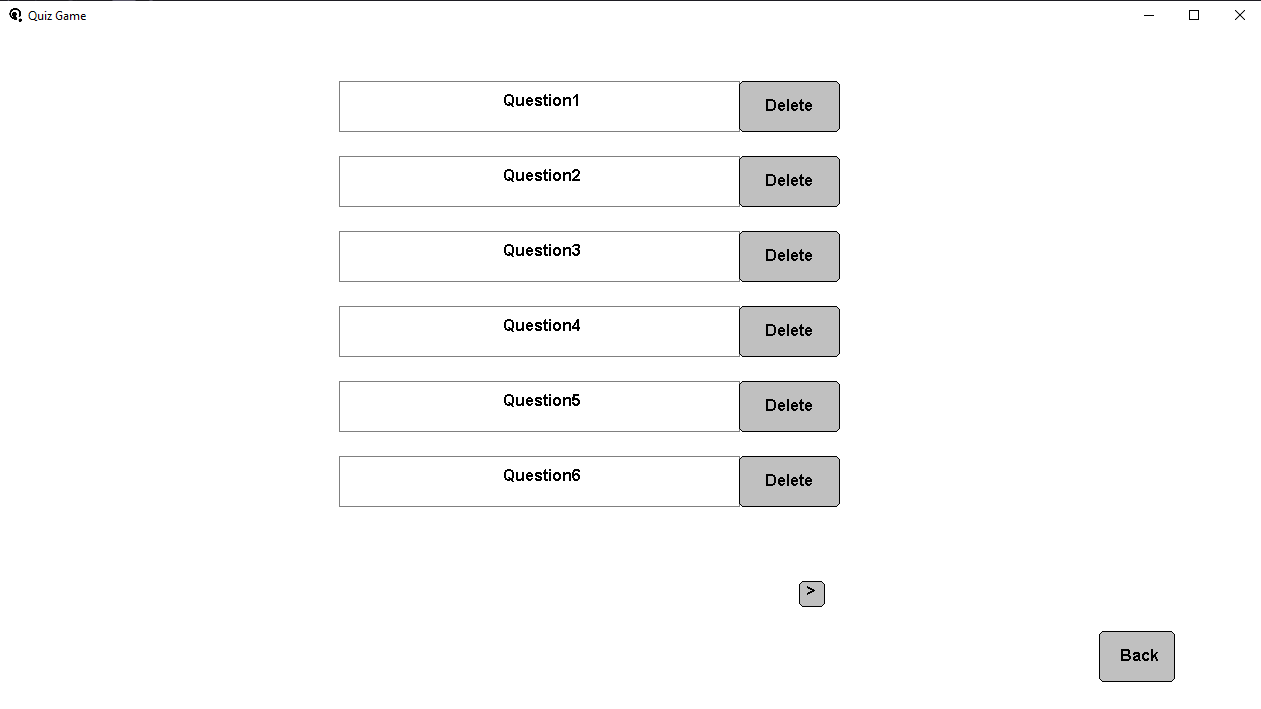
Task: Select the Question1 text field
Action: [x=540, y=105]
